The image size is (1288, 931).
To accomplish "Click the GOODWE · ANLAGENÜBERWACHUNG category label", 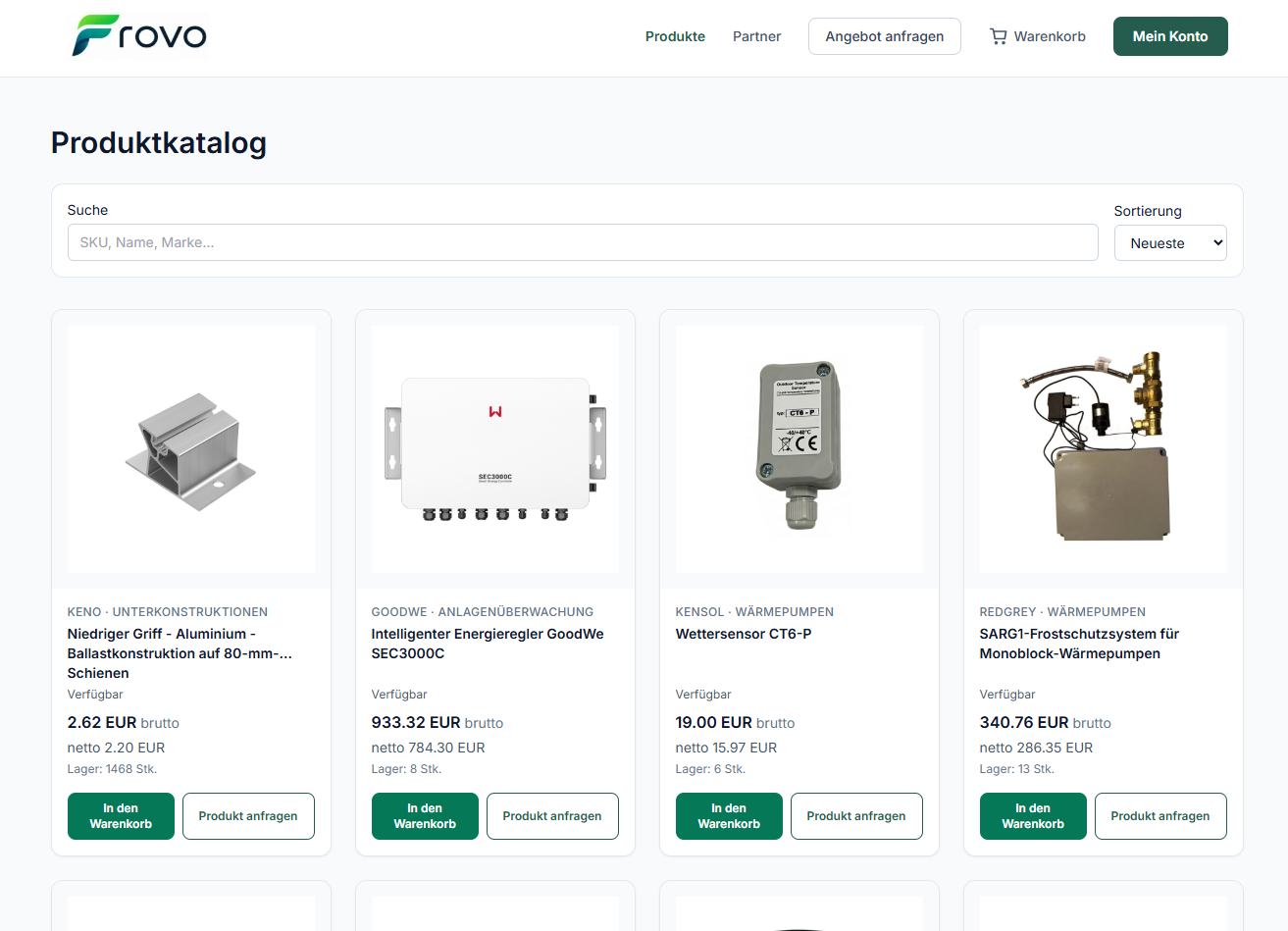I will pyautogui.click(x=483, y=611).
